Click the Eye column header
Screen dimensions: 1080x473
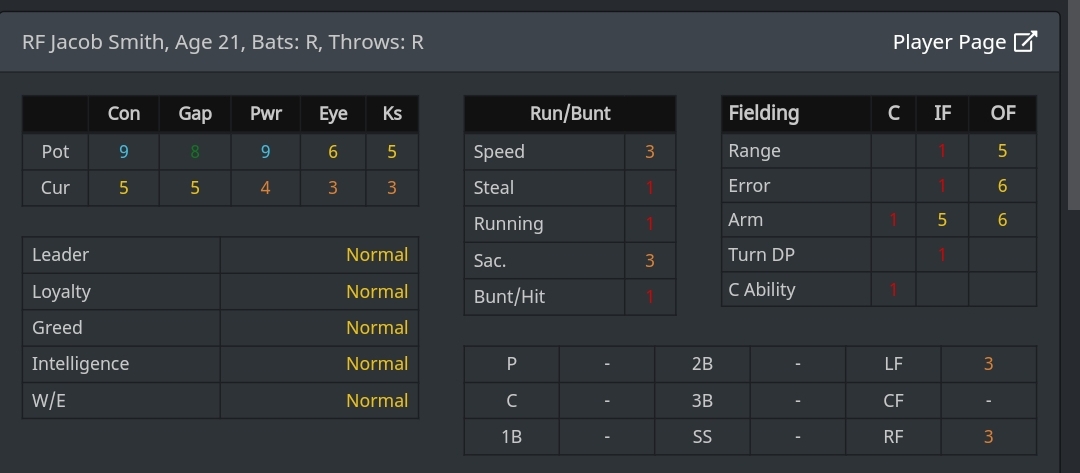(x=333, y=114)
